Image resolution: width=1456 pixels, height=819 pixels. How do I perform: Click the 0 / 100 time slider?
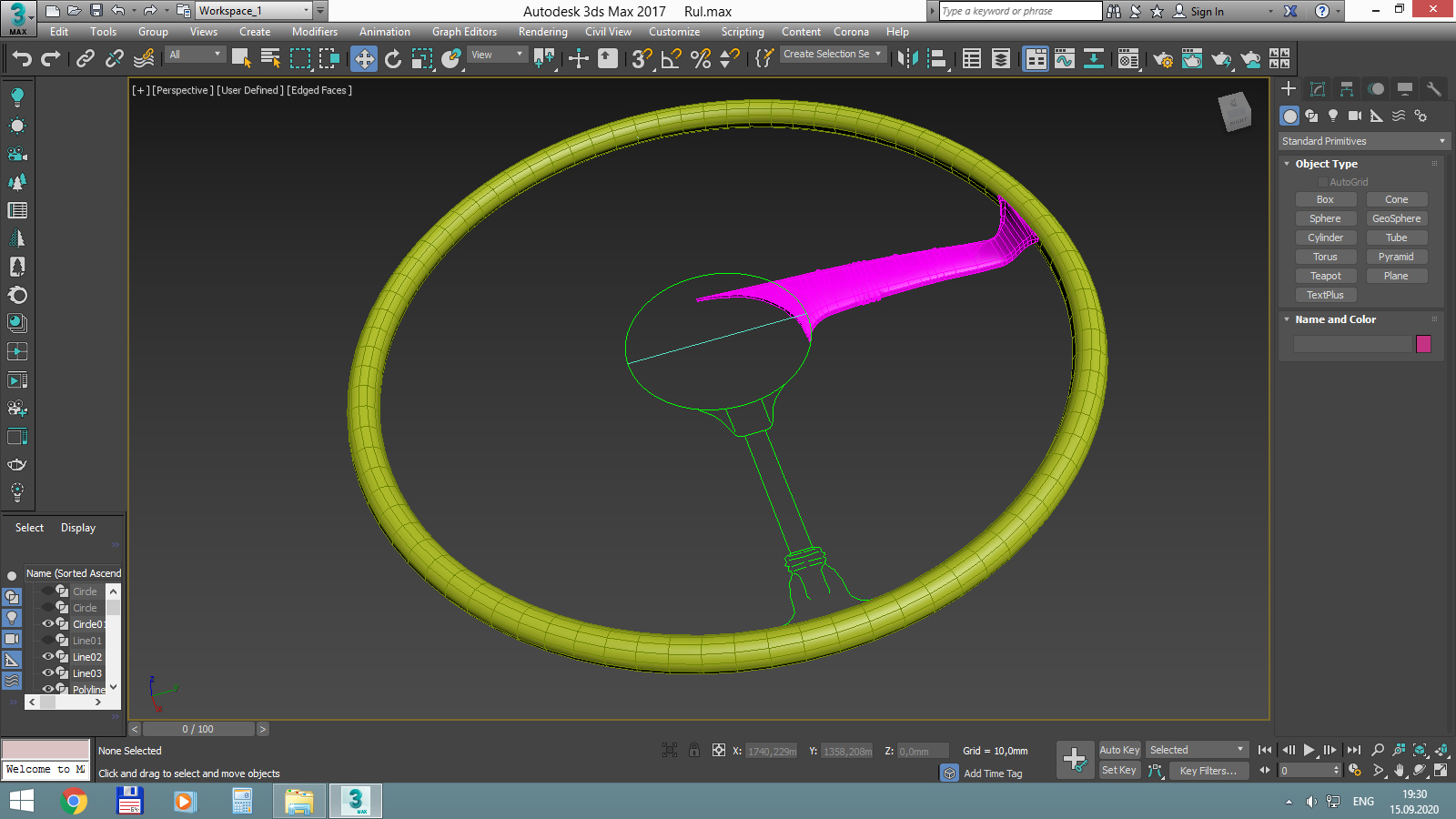pos(198,729)
